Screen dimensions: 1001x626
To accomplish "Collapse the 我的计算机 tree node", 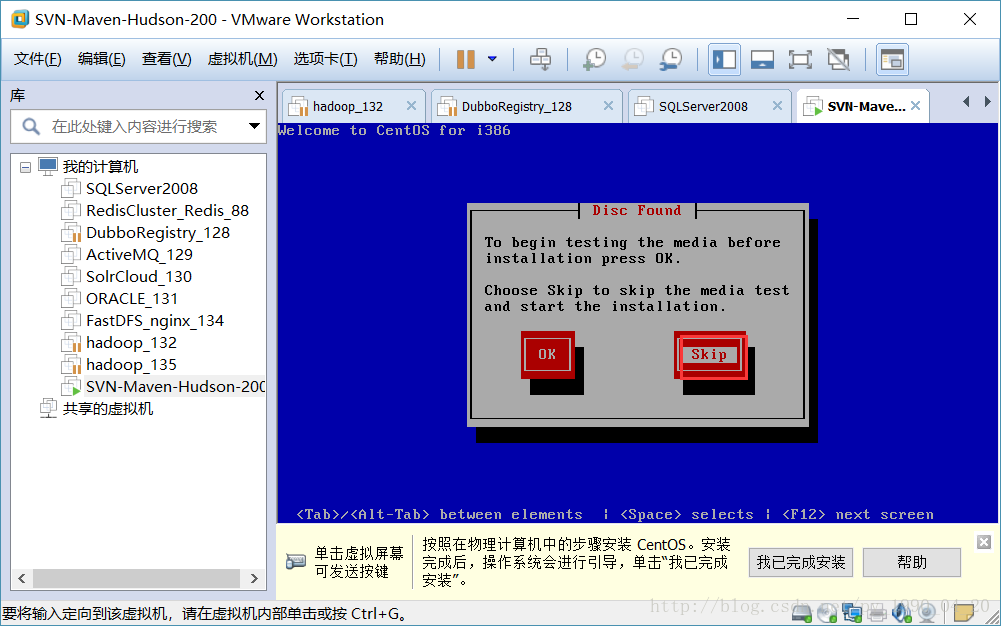I will pyautogui.click(x=26, y=168).
